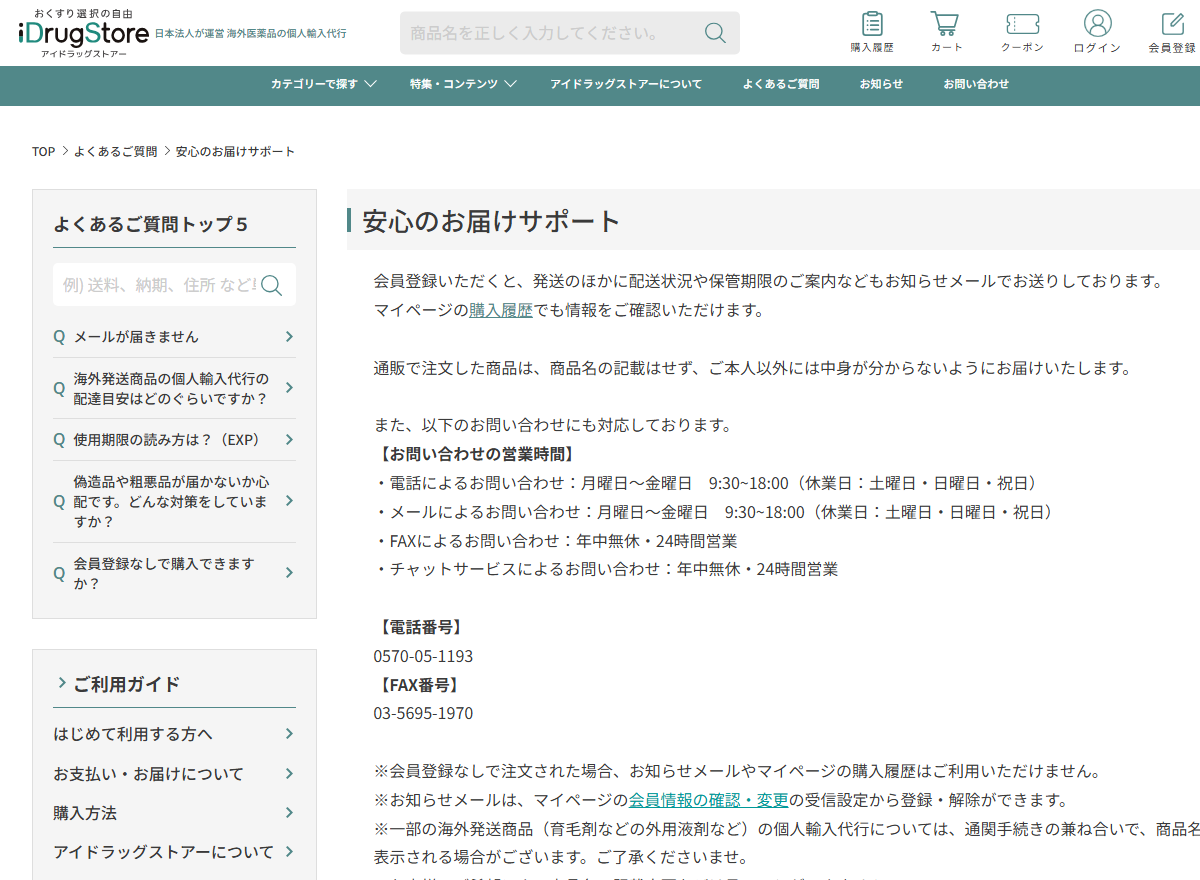1200x880 pixels.
Task: Expand the カテゴリーで探す dropdown menu
Action: coord(323,84)
